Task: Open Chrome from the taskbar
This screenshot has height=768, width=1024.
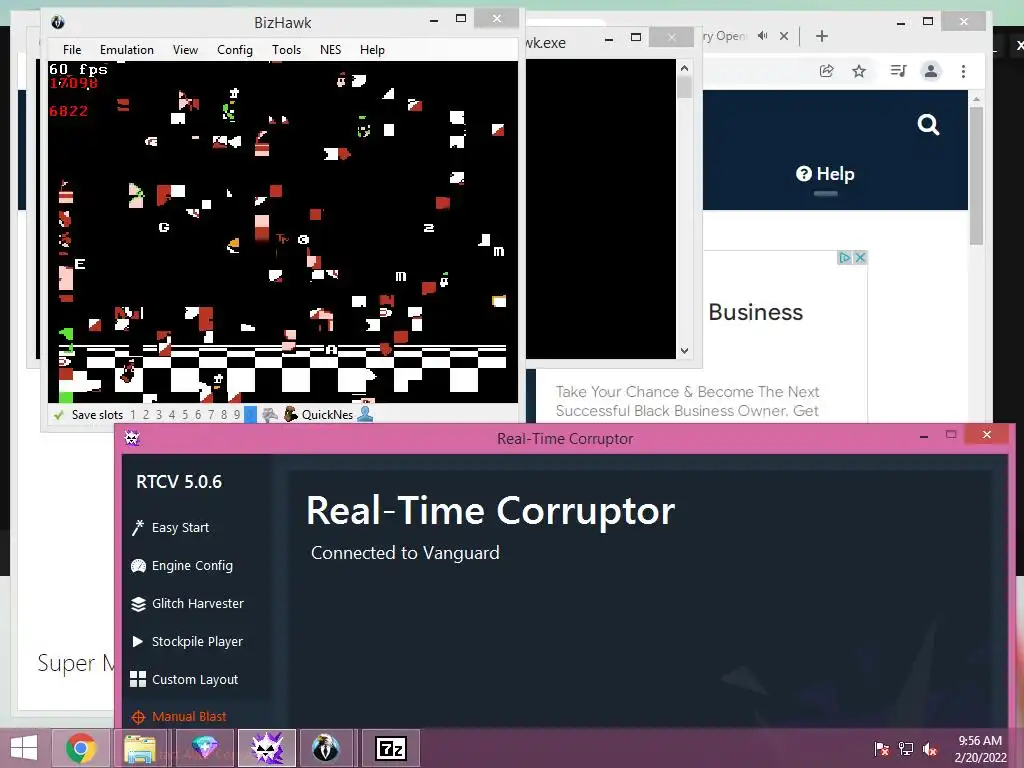Action: pos(80,748)
